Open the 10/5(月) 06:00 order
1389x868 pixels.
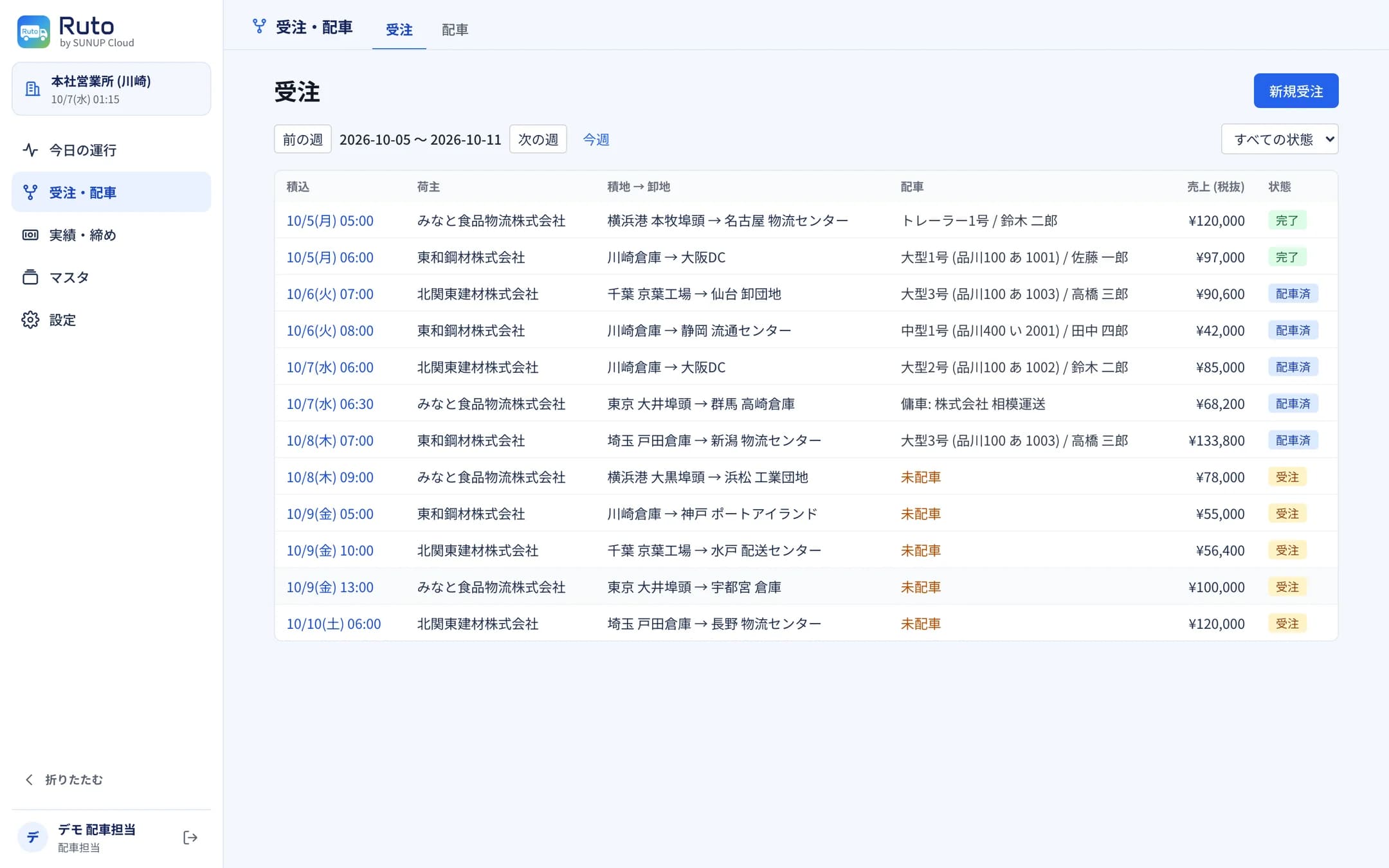[330, 257]
